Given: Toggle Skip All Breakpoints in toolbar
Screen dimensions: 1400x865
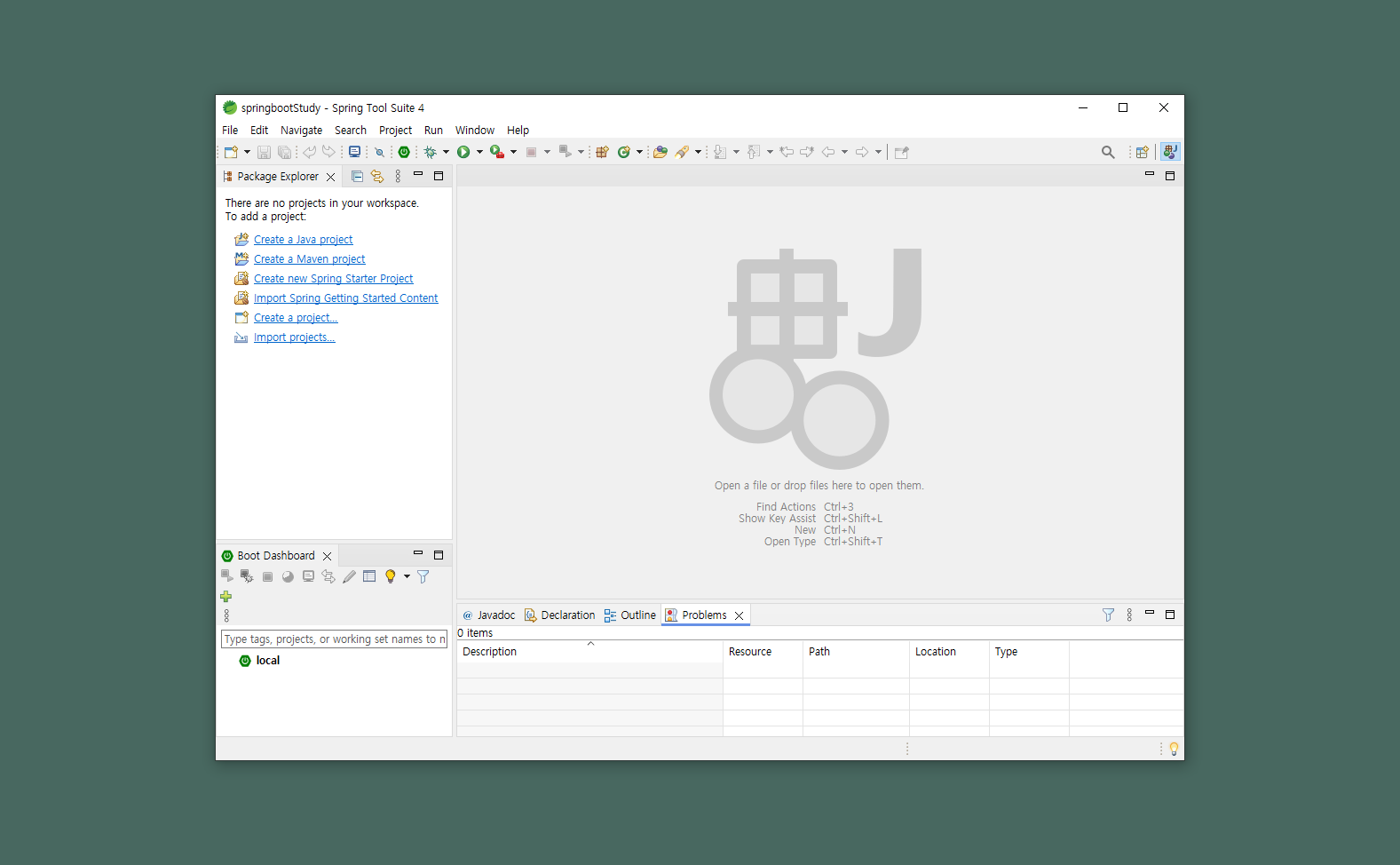Looking at the screenshot, I should point(380,152).
